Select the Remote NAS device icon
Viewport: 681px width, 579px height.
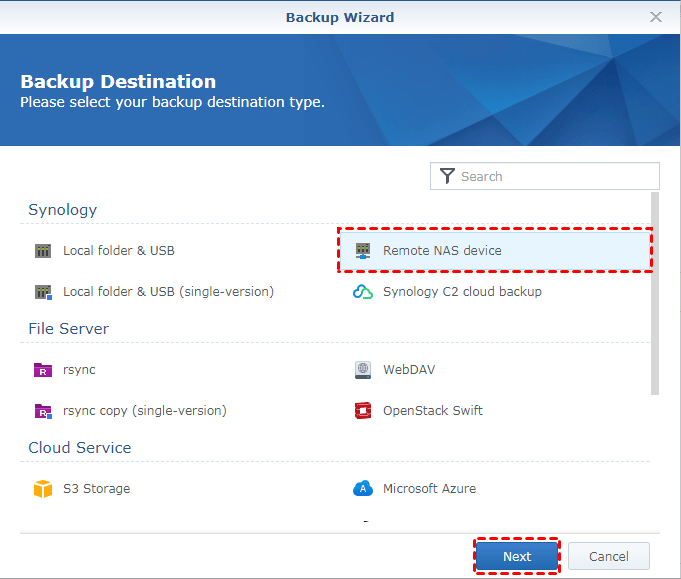[363, 251]
